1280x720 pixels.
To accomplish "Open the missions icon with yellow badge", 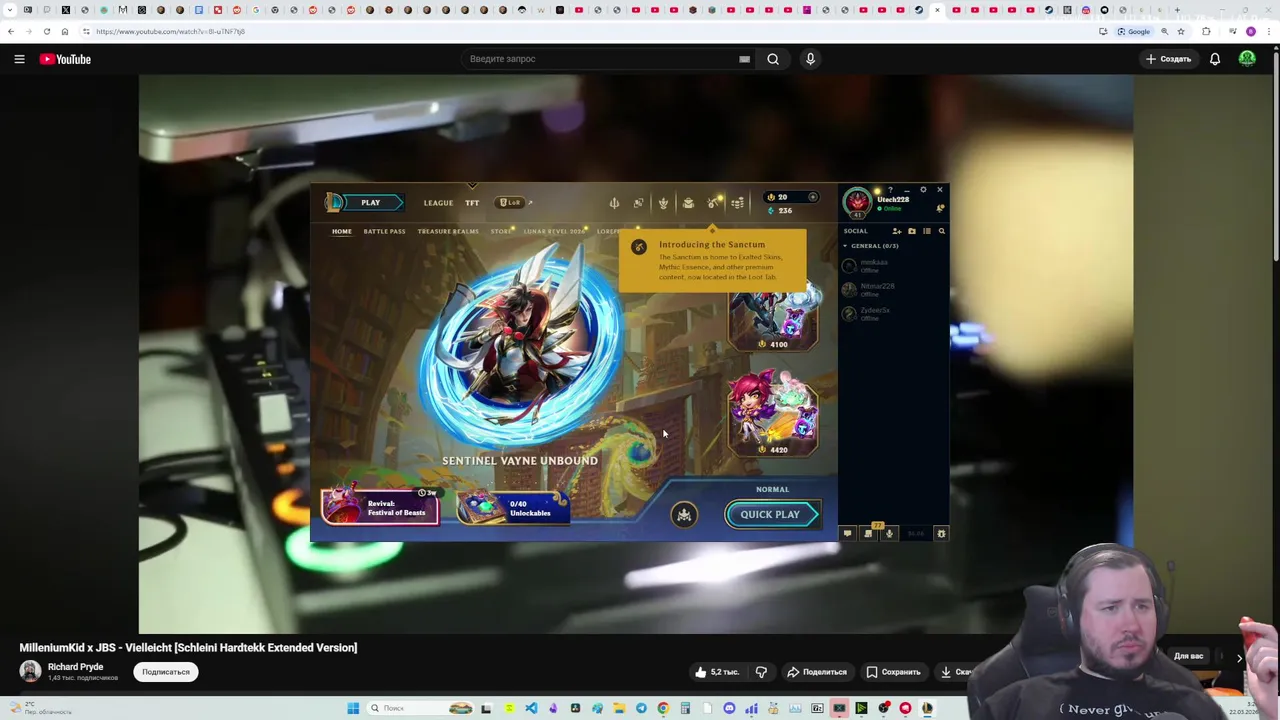I will [x=868, y=533].
